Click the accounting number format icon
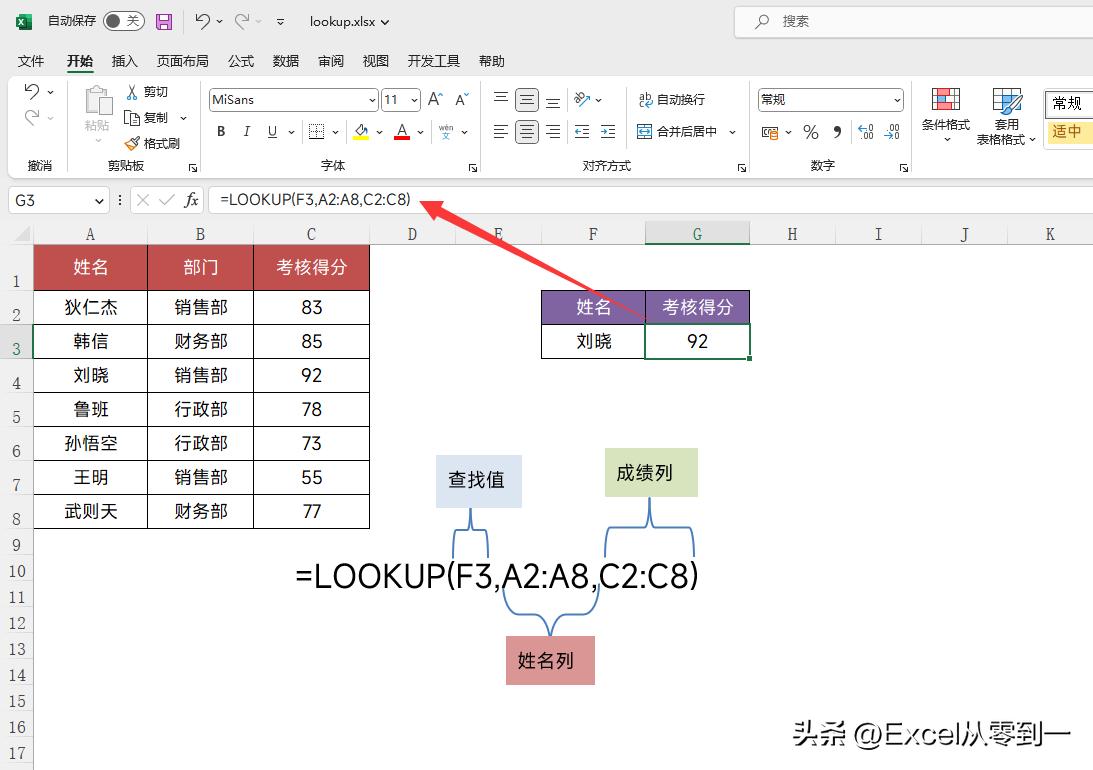 (x=770, y=132)
